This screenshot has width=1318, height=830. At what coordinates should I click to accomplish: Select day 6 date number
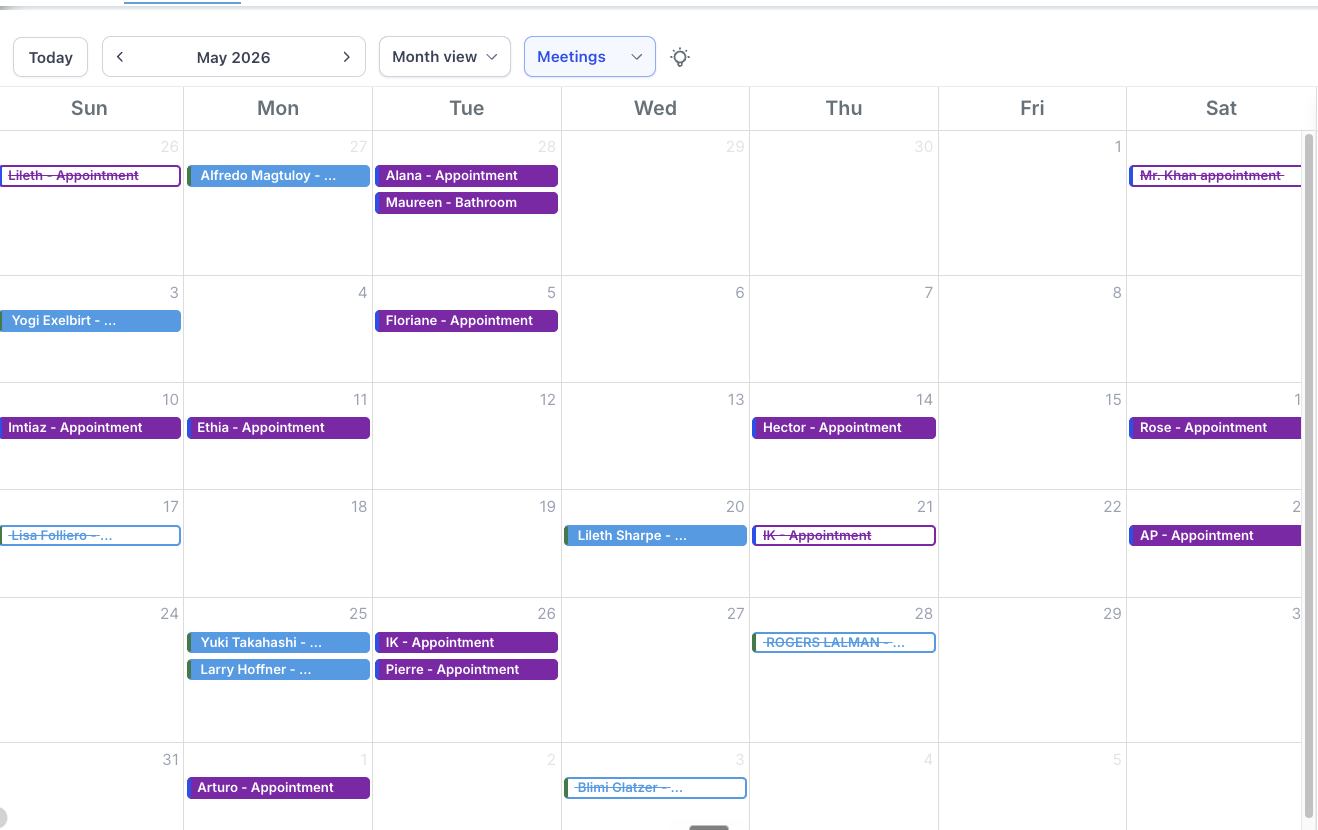tap(740, 293)
